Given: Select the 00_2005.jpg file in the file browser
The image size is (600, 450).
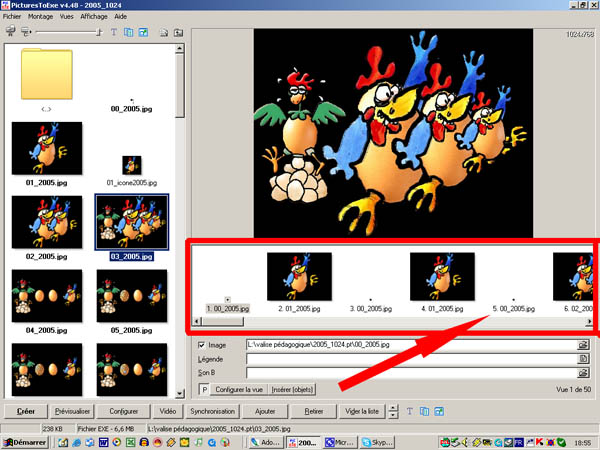Looking at the screenshot, I should [131, 109].
